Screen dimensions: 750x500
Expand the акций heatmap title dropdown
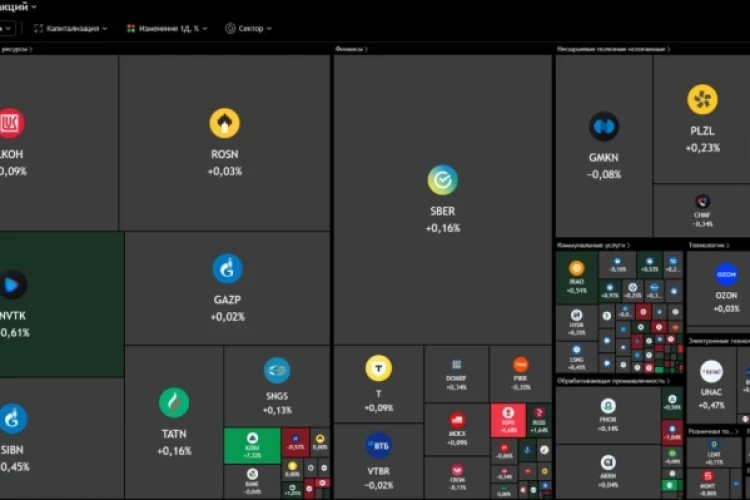[x=18, y=7]
